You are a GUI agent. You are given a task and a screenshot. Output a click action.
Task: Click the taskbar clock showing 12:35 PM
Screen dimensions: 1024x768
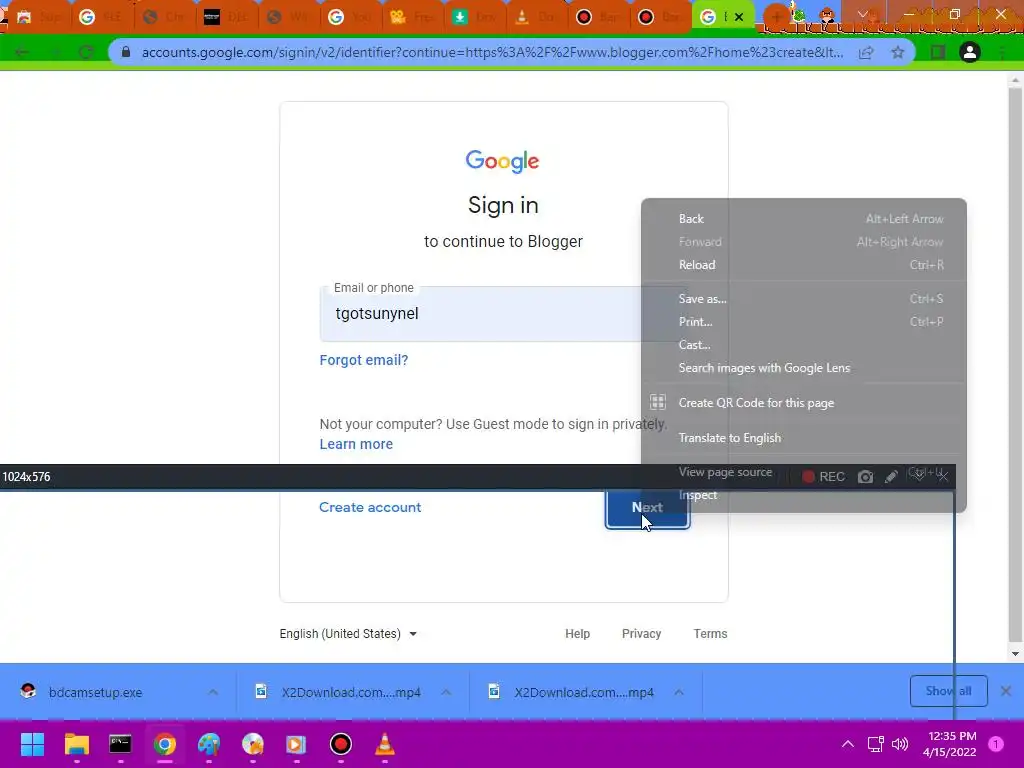click(950, 744)
